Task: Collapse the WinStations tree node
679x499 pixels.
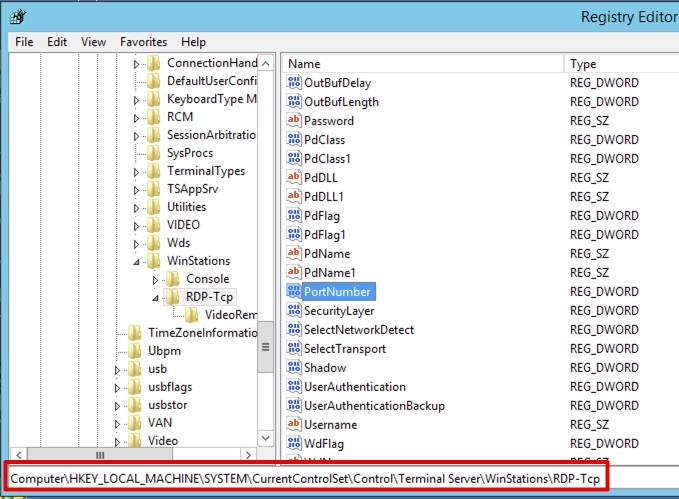Action: (x=137, y=262)
